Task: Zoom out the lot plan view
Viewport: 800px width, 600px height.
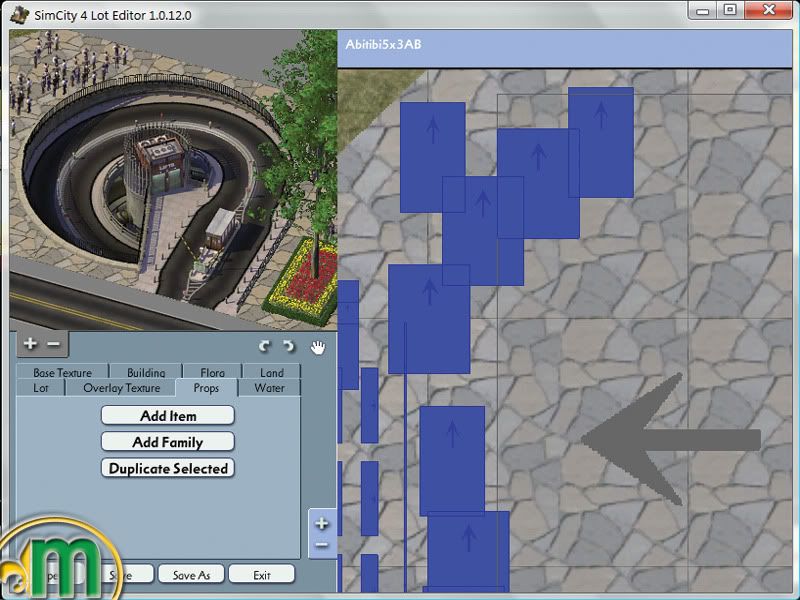Action: [321, 545]
